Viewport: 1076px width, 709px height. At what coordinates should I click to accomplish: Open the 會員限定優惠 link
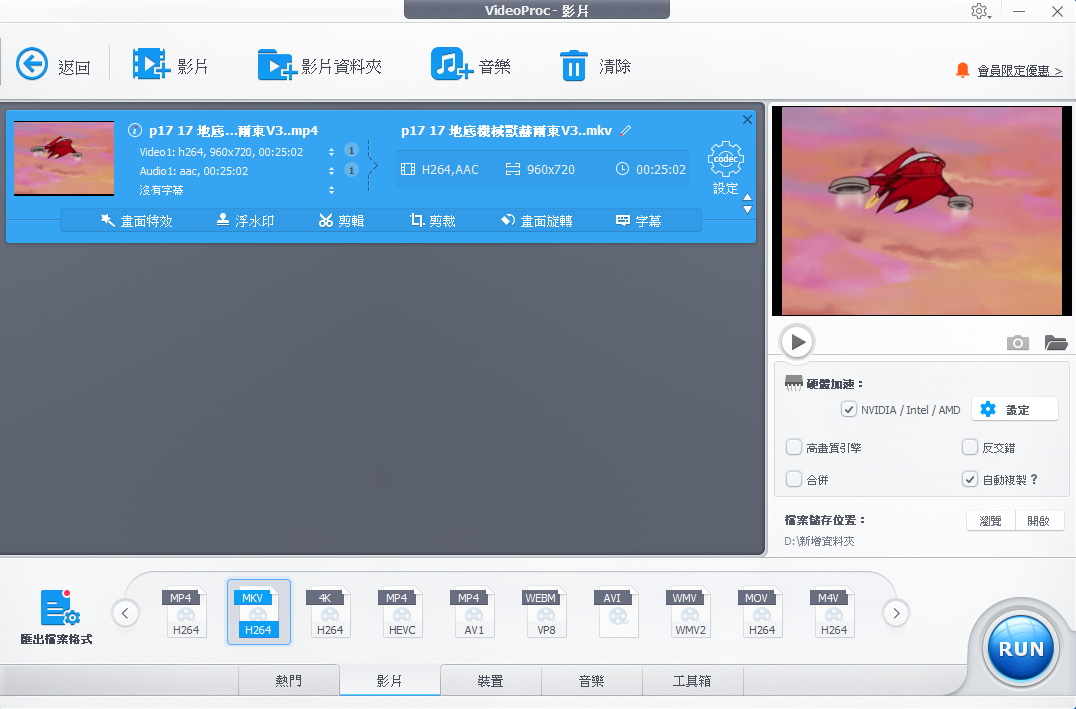1020,71
